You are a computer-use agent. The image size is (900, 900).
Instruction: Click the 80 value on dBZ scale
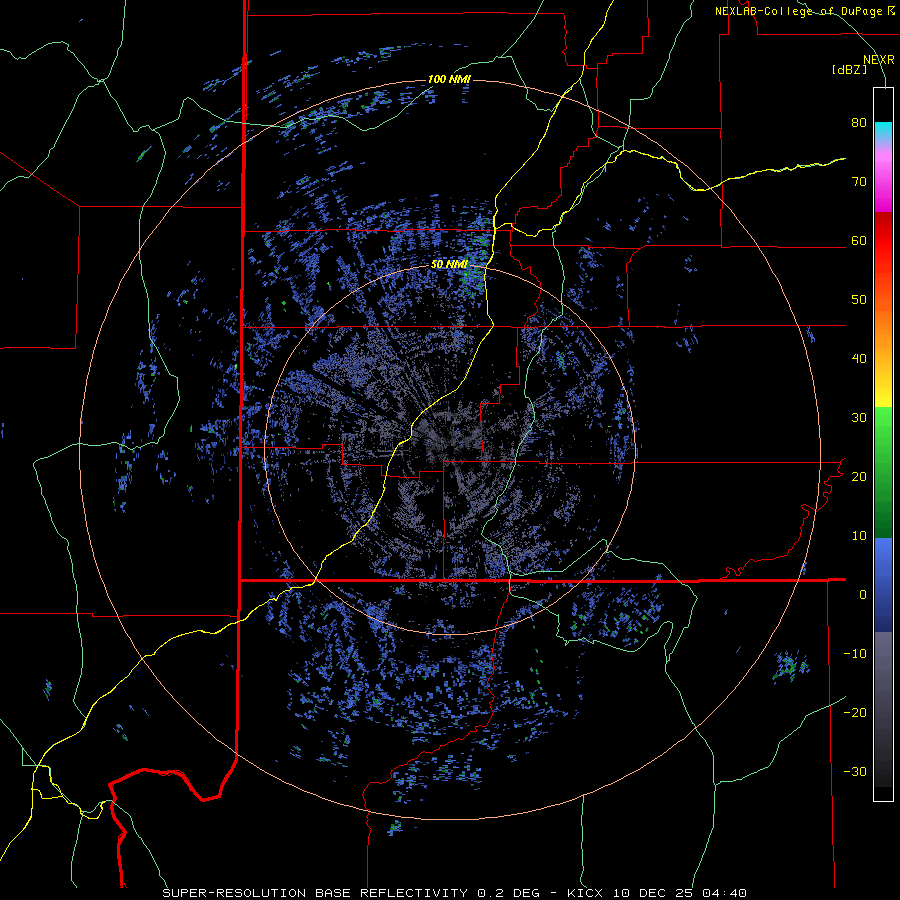pyautogui.click(x=859, y=122)
